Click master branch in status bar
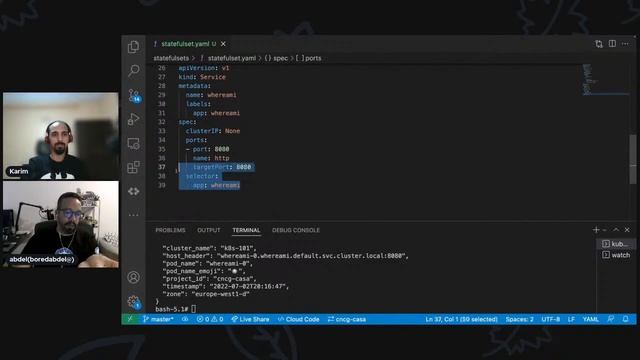This screenshot has height=360, width=640. pos(158,319)
